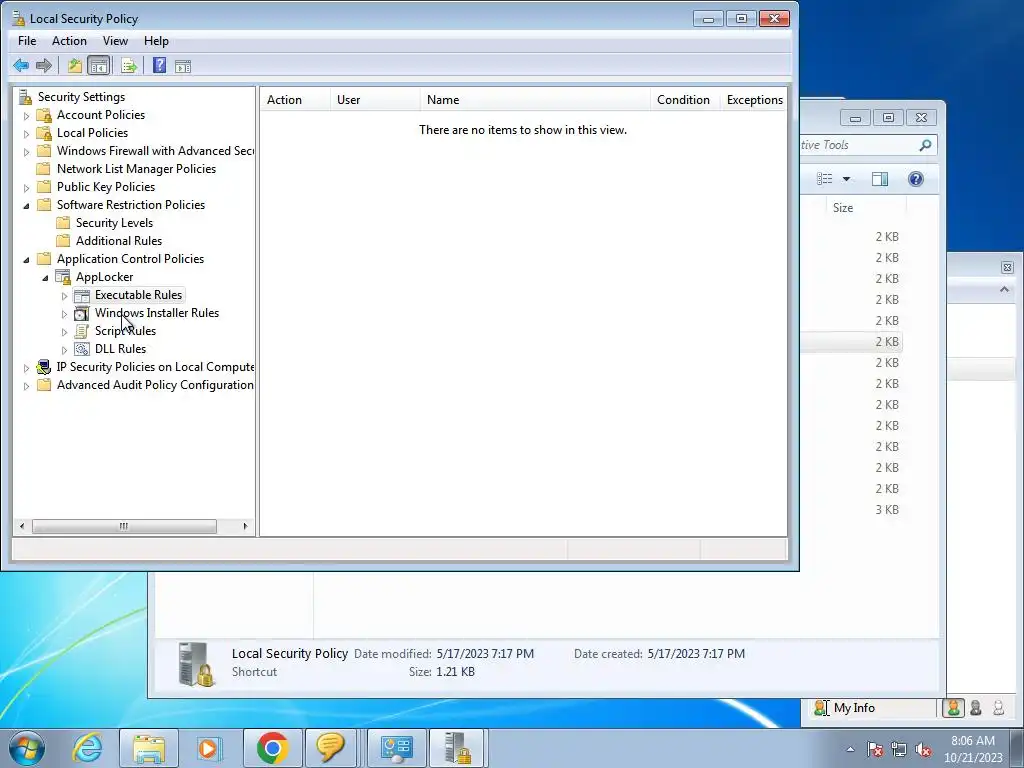Show hidden tray icons arrow
This screenshot has width=1024, height=768.
[x=850, y=749]
